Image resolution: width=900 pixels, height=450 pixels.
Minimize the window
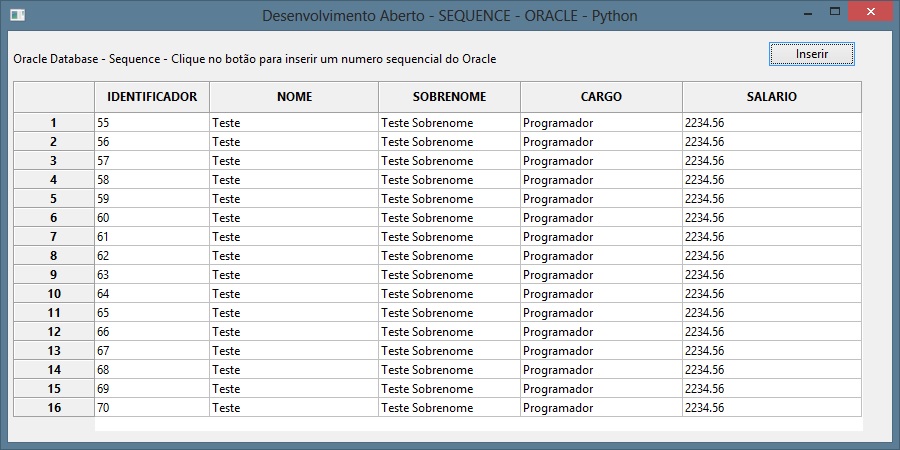tap(809, 11)
